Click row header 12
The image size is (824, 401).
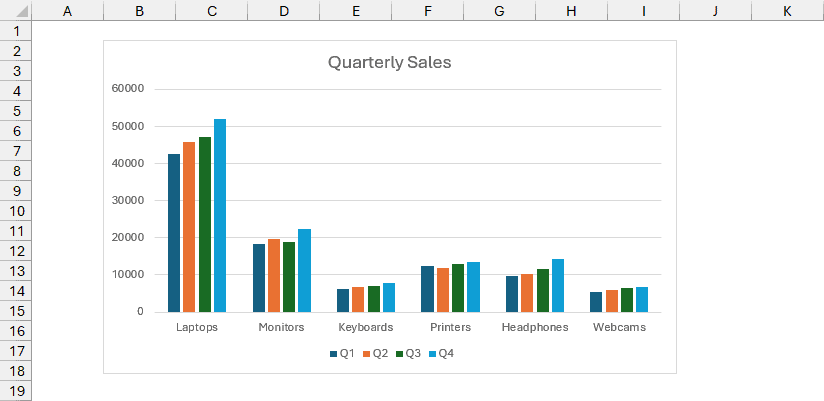[16, 251]
